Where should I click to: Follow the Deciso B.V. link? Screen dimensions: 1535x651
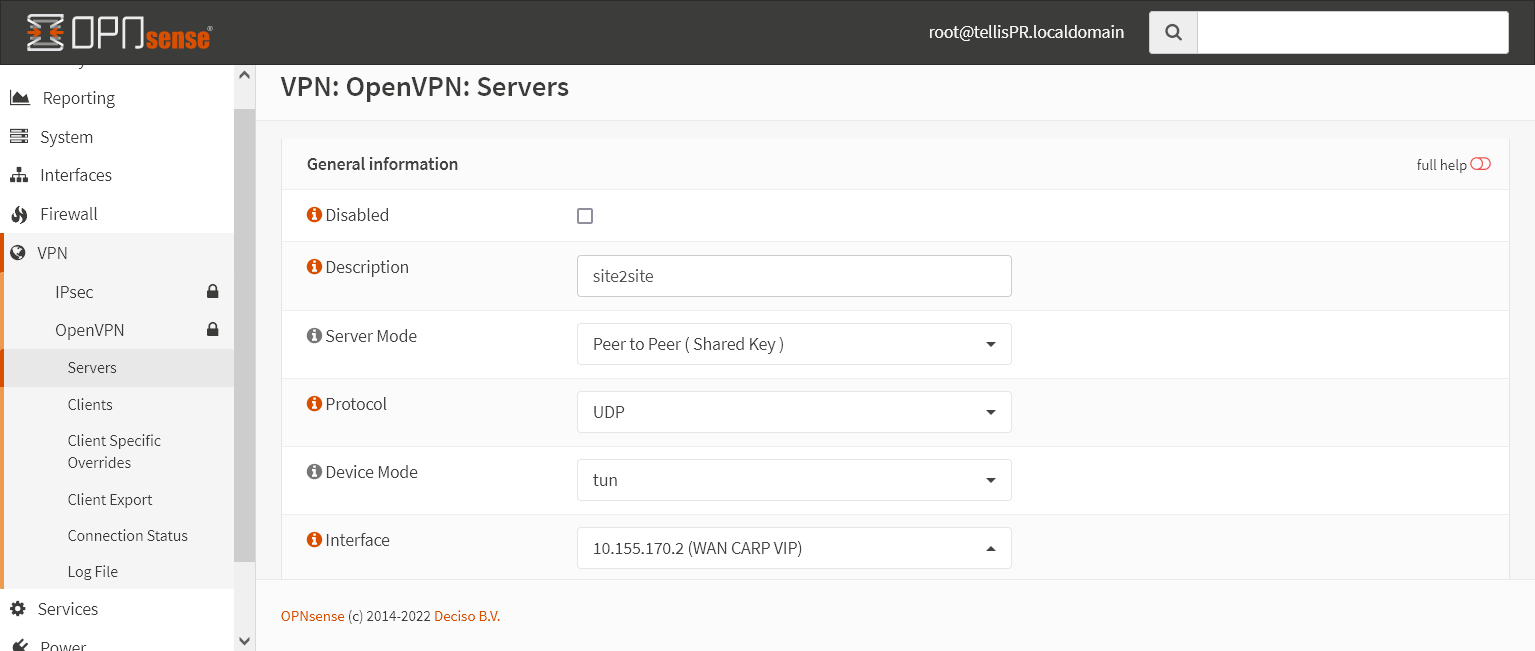point(466,615)
